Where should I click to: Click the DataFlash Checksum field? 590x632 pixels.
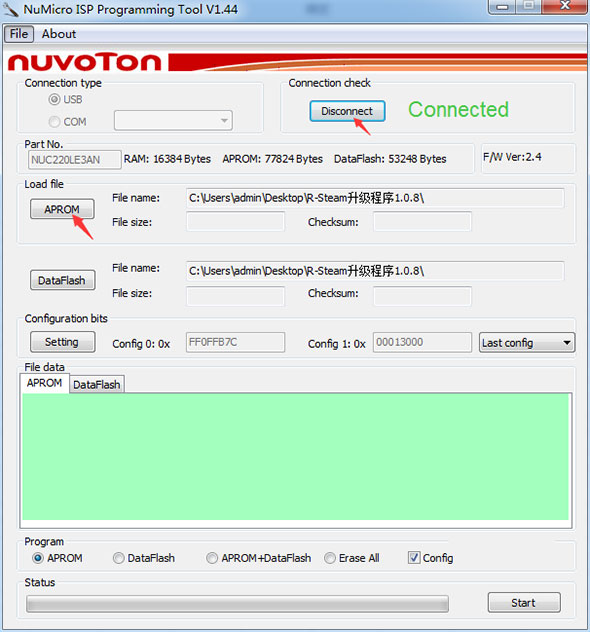[422, 296]
